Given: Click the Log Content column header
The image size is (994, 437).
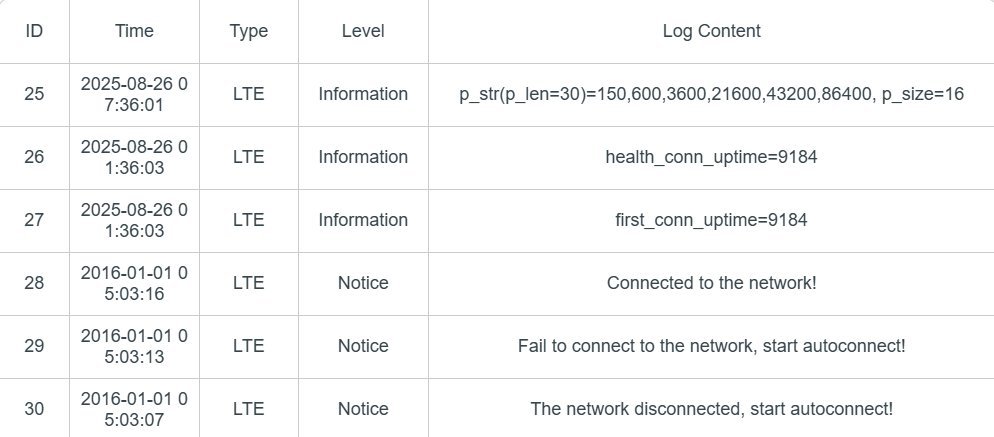Looking at the screenshot, I should pyautogui.click(x=711, y=31).
